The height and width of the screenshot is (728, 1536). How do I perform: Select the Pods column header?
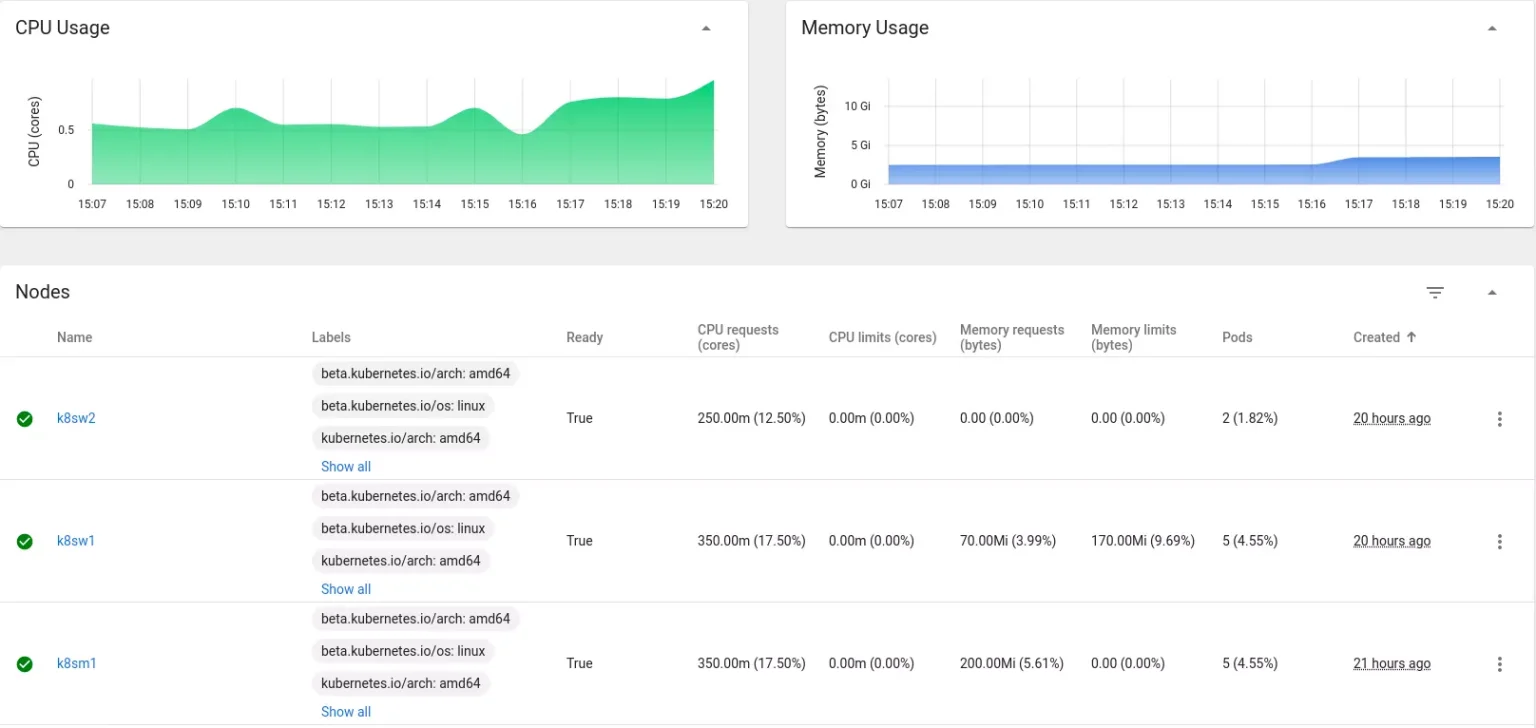[1237, 337]
